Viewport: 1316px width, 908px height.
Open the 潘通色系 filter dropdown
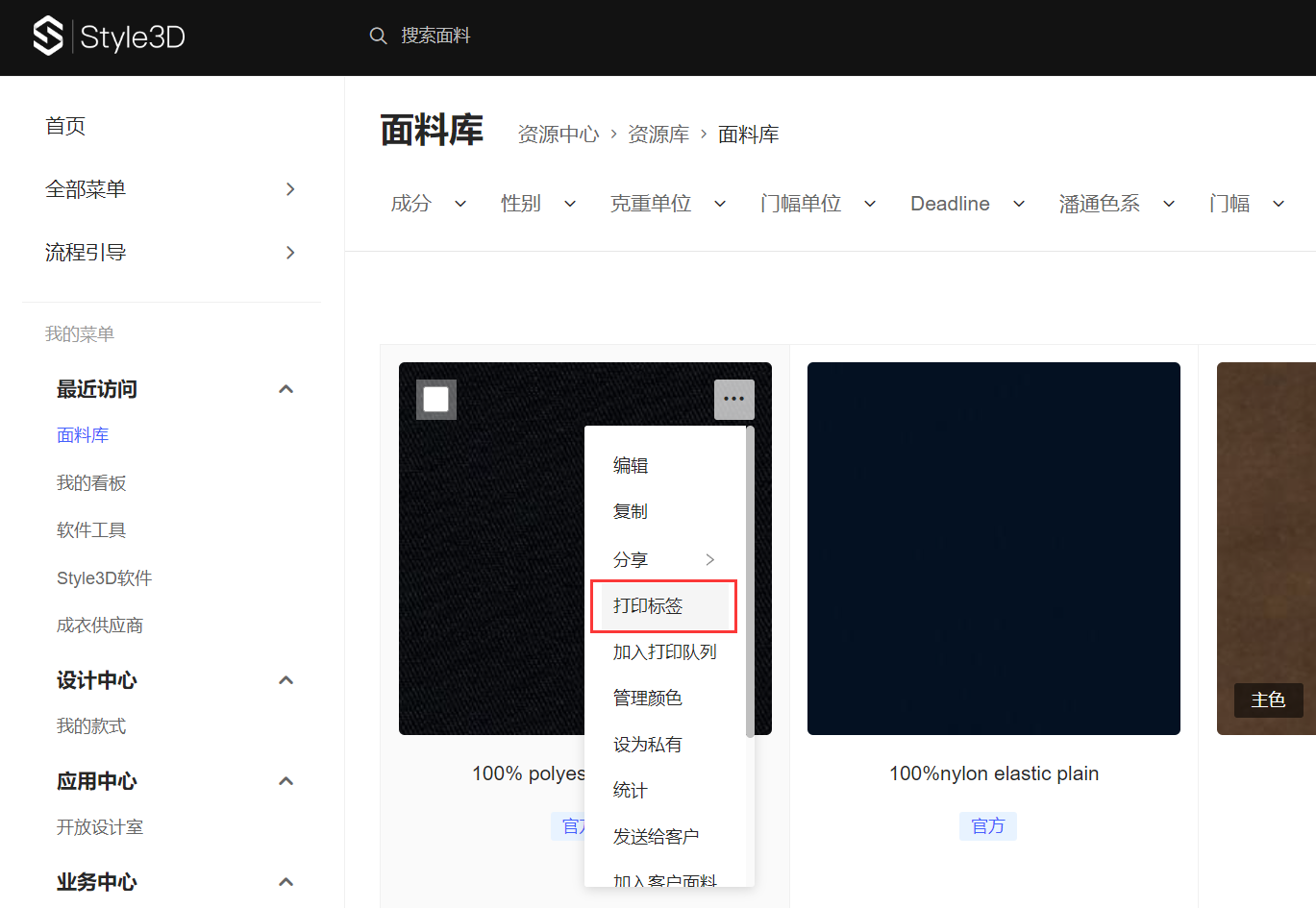click(x=1118, y=204)
